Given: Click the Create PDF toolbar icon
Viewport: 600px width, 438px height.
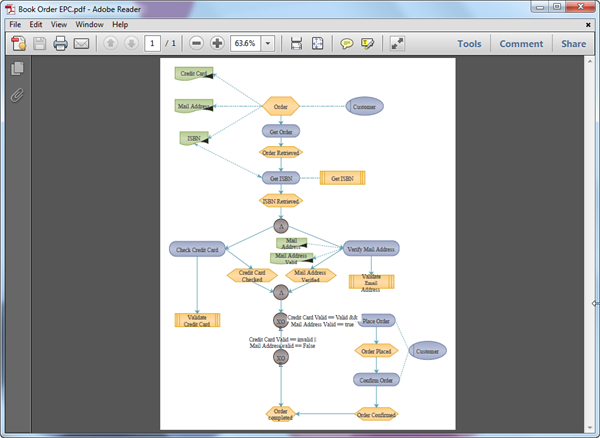Looking at the screenshot, I should pyautogui.click(x=17, y=44).
